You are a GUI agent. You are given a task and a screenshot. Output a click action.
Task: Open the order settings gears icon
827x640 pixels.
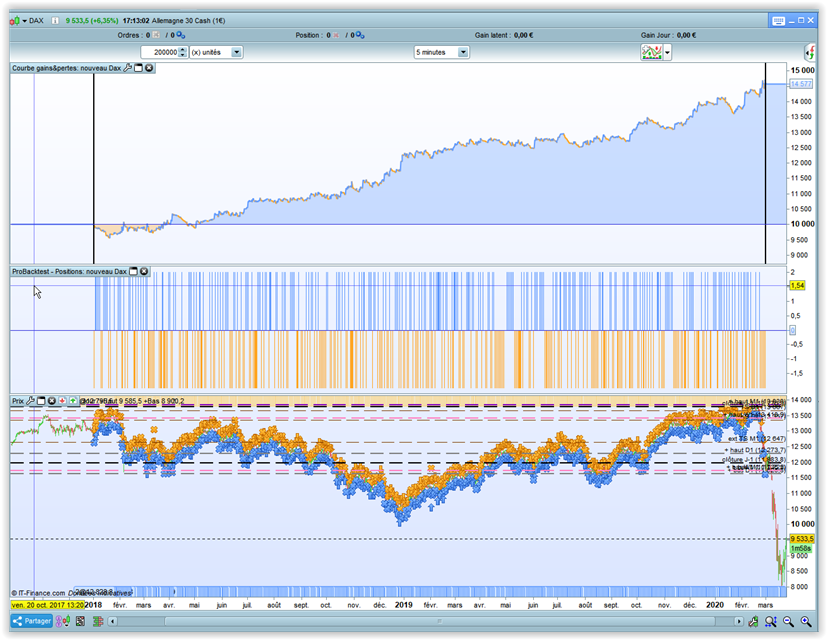pos(180,35)
